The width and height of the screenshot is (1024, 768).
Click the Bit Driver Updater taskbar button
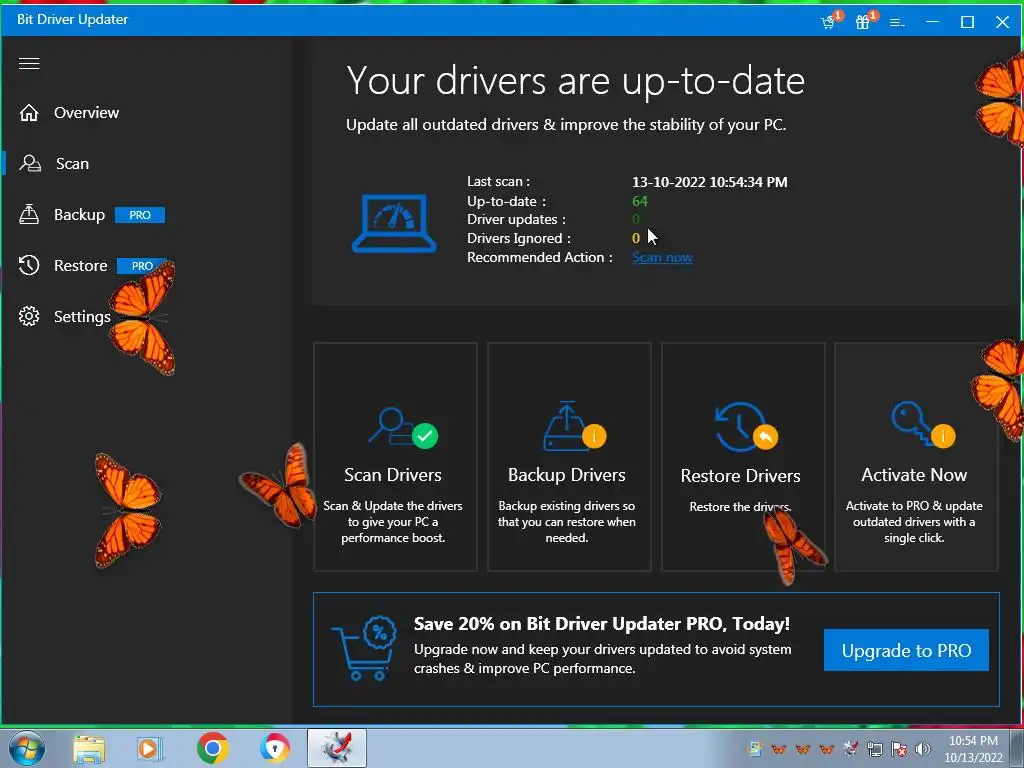click(x=337, y=748)
